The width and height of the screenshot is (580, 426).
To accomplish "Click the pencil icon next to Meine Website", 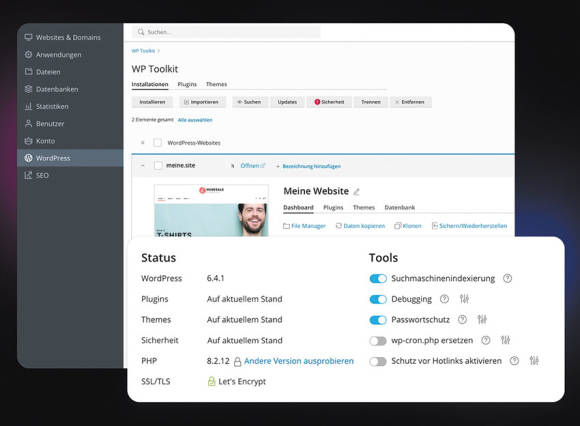I will click(x=356, y=192).
